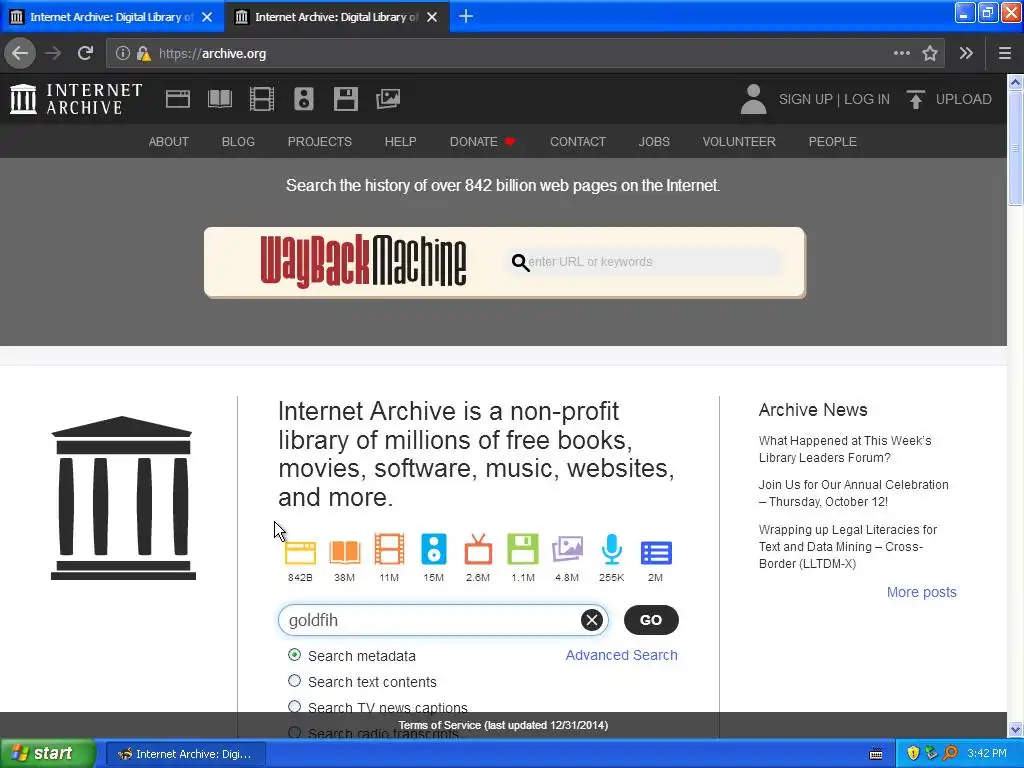1024x768 pixels.
Task: Click the security shield tray icon
Action: point(913,754)
